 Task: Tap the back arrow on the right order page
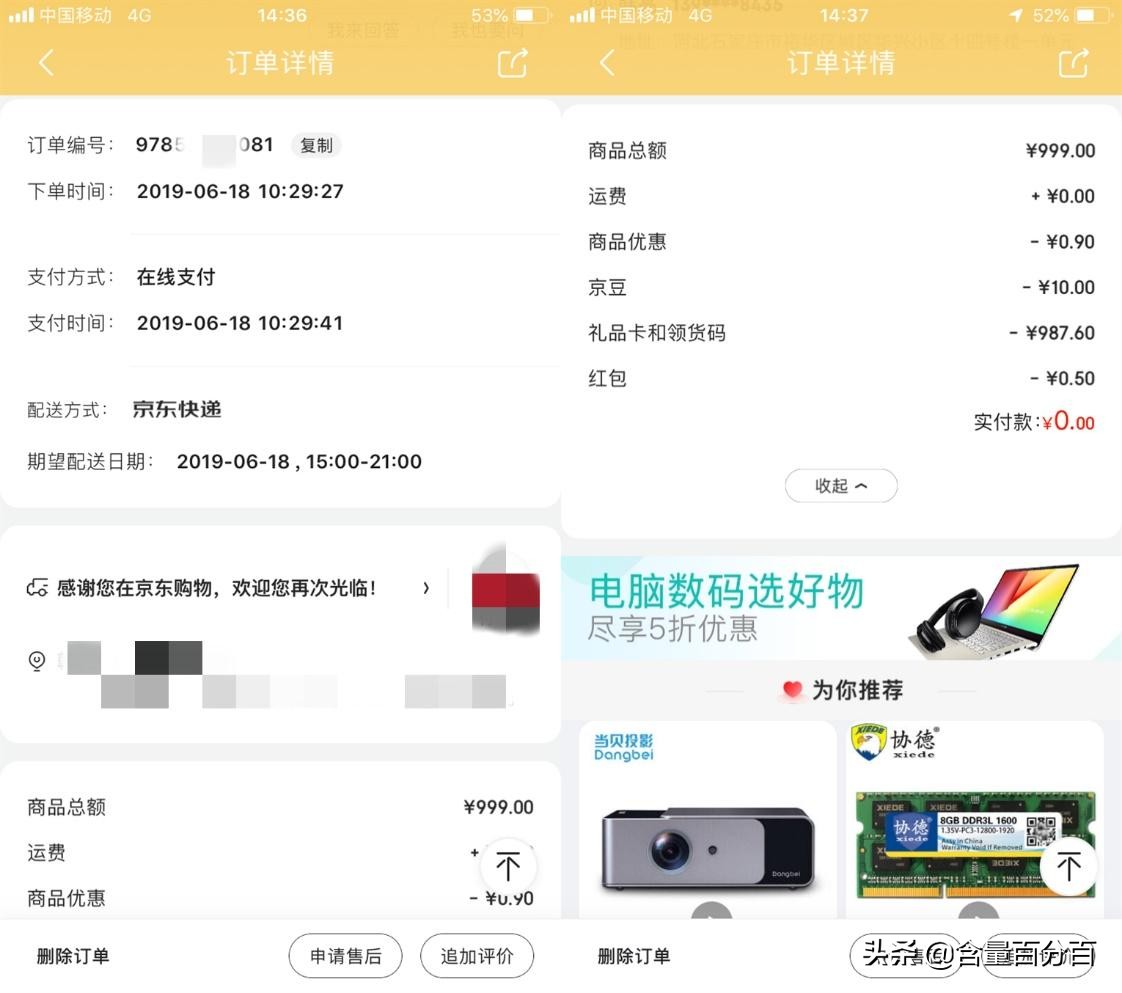coord(608,63)
